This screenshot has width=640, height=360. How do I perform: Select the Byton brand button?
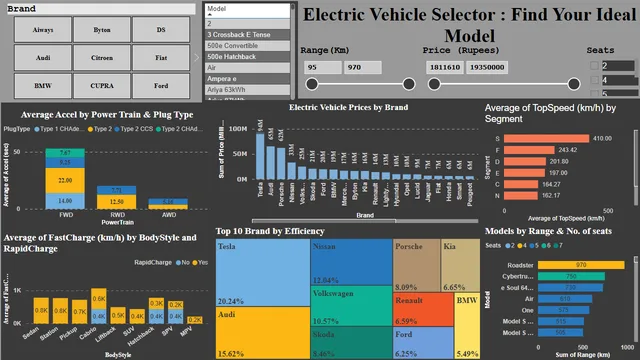(102, 30)
